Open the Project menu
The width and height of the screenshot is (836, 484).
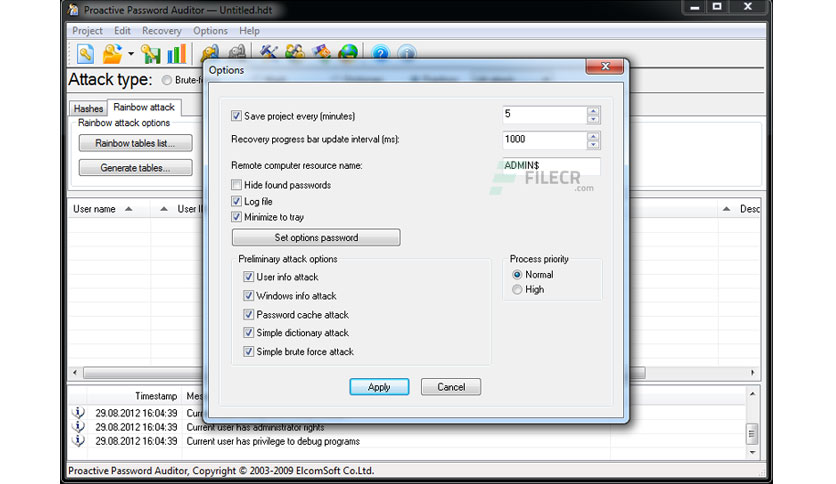click(87, 31)
